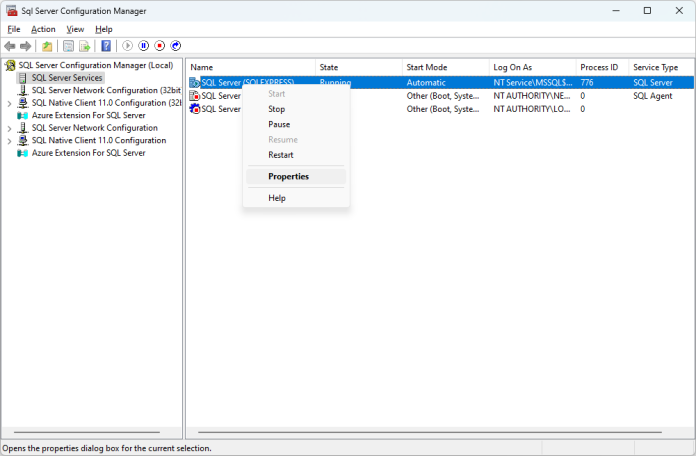Expand SQL Native Client 11.0 Configuration node
Viewport: 696px width, 456px height.
[9, 141]
